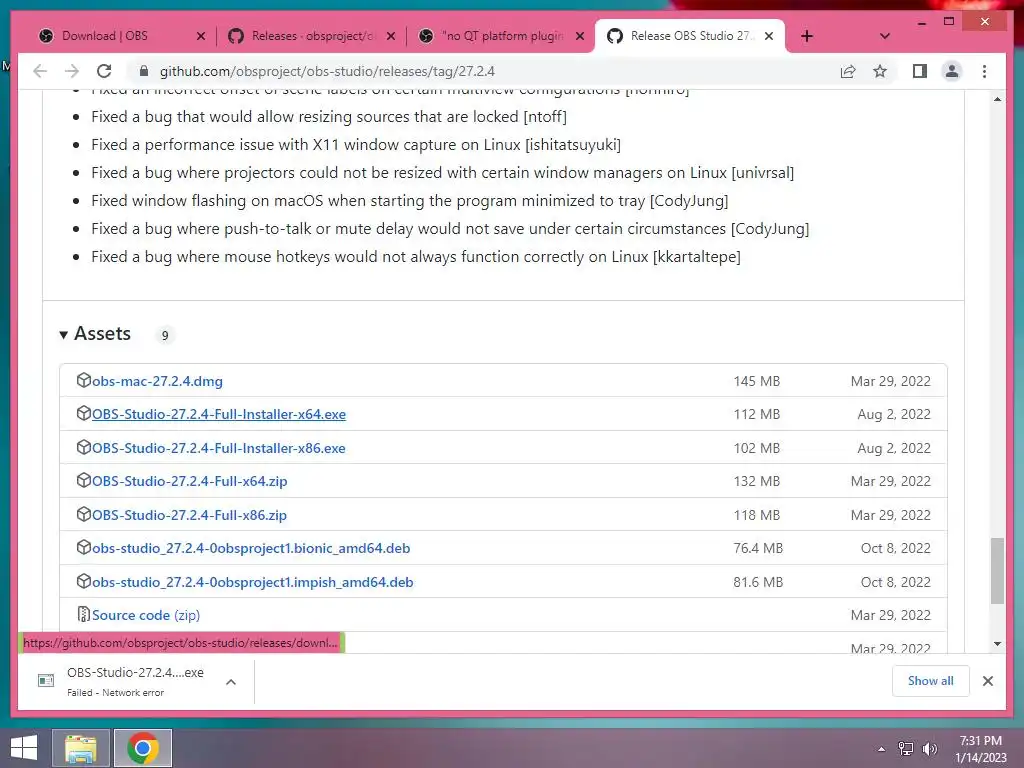The image size is (1024, 768).
Task: Download OBS-Studio-27.2.4-Full-x64.zip
Action: click(189, 481)
